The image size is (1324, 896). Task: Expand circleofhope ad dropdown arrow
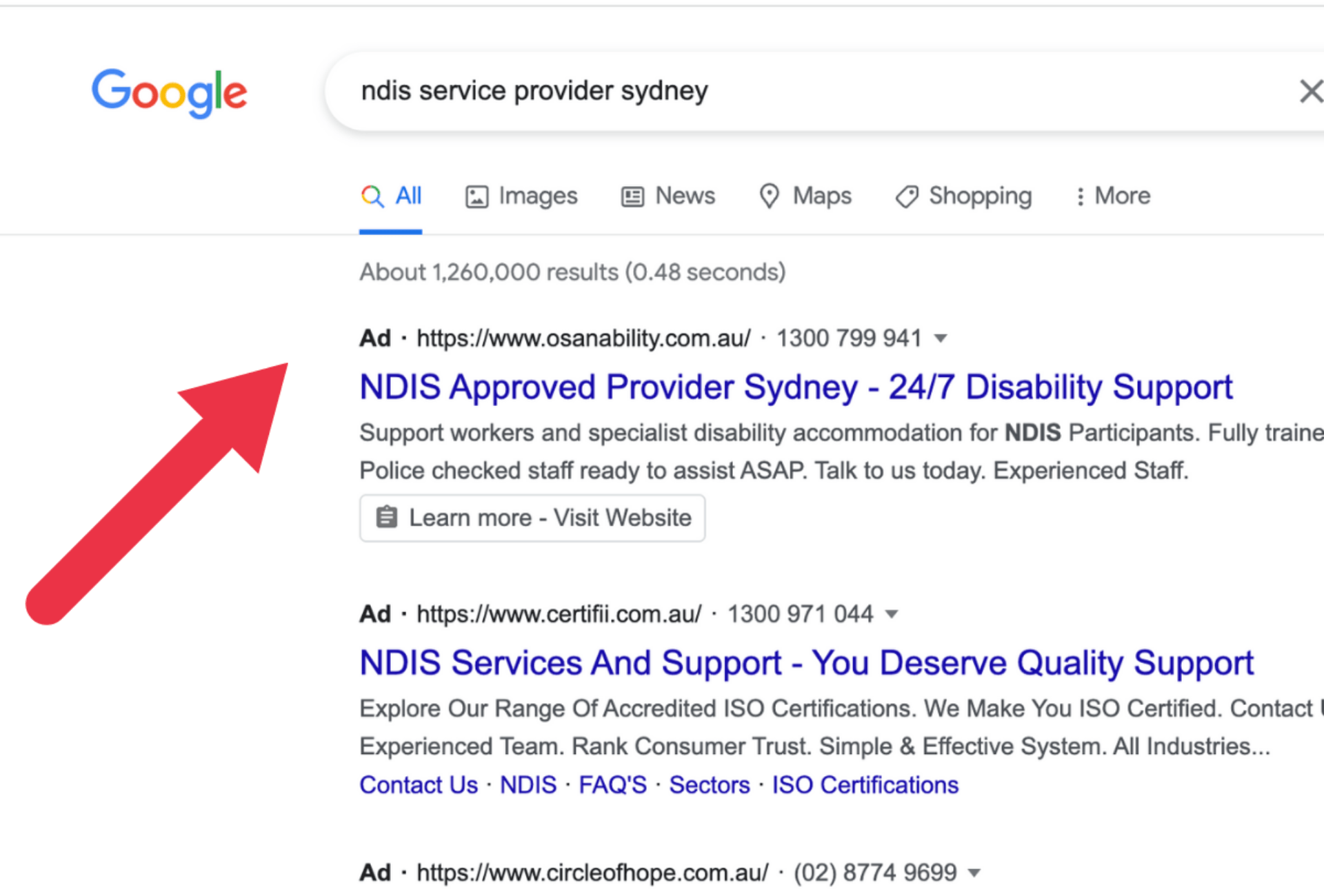974,873
